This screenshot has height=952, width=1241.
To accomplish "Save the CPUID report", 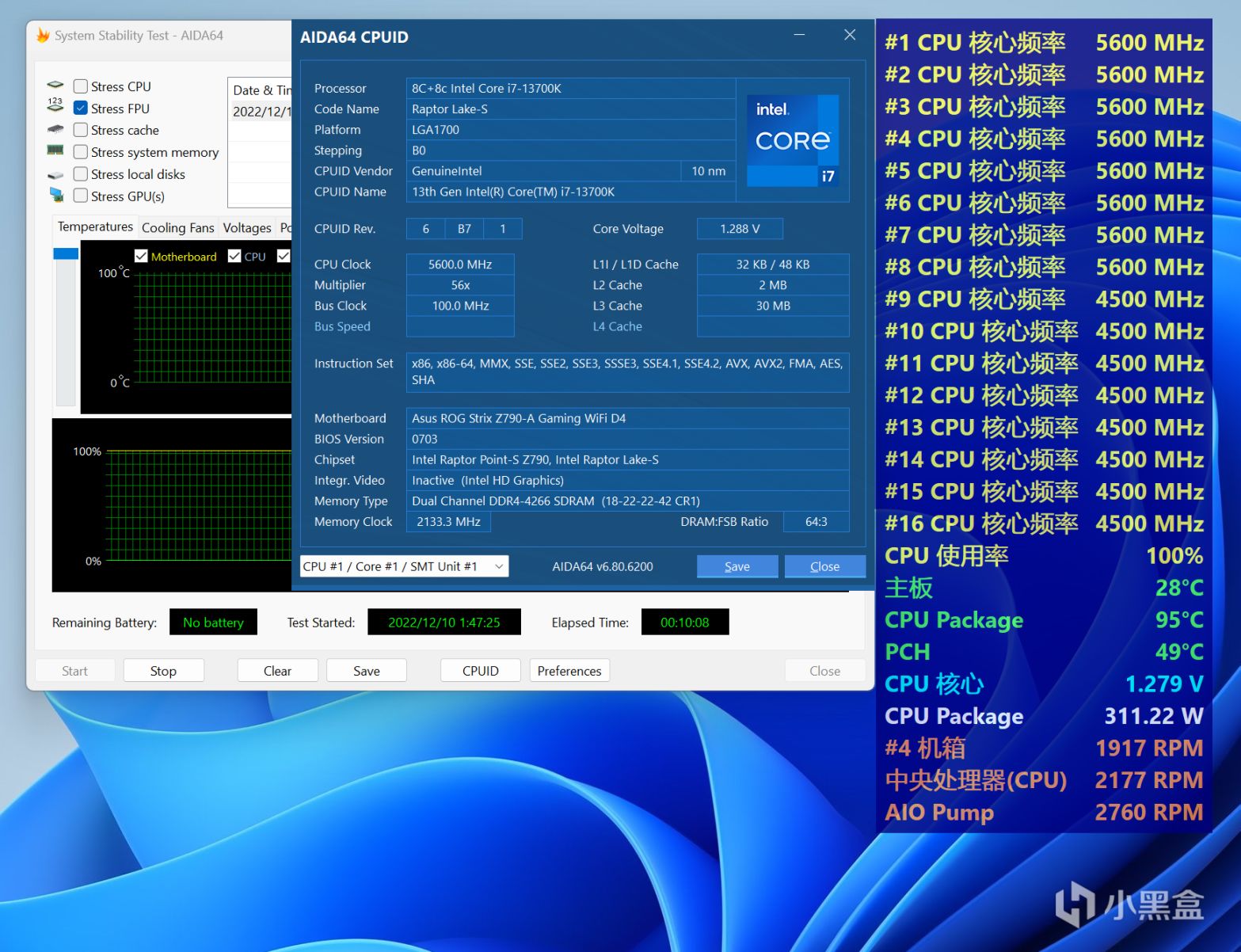I will [737, 566].
